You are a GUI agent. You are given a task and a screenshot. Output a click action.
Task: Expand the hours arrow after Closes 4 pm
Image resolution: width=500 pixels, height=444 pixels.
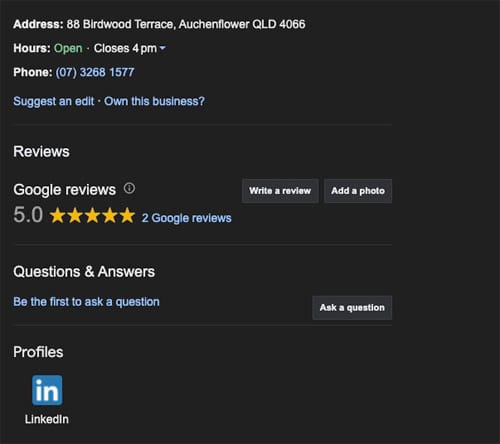click(162, 48)
